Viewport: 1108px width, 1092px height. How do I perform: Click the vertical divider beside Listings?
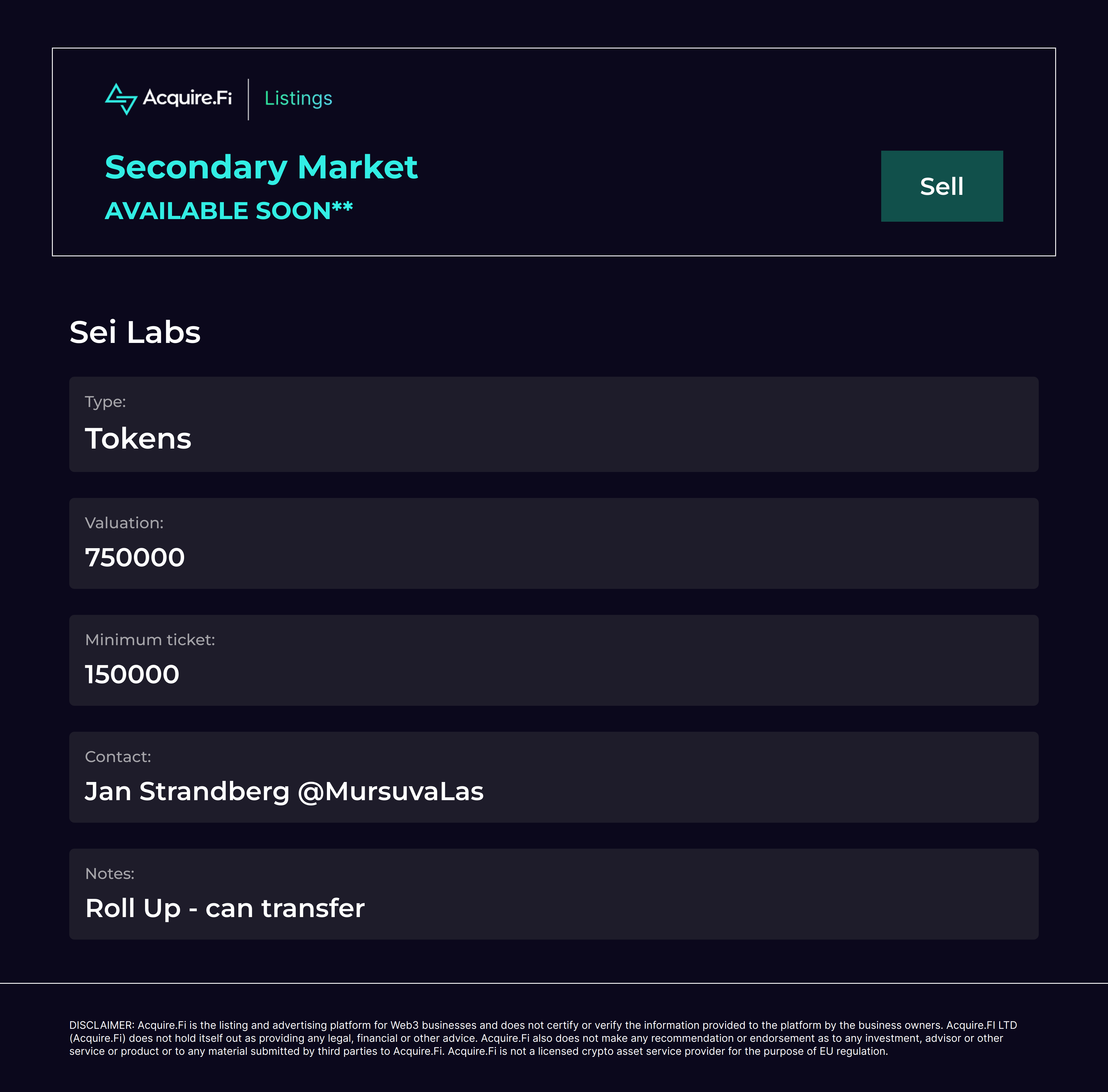point(248,99)
